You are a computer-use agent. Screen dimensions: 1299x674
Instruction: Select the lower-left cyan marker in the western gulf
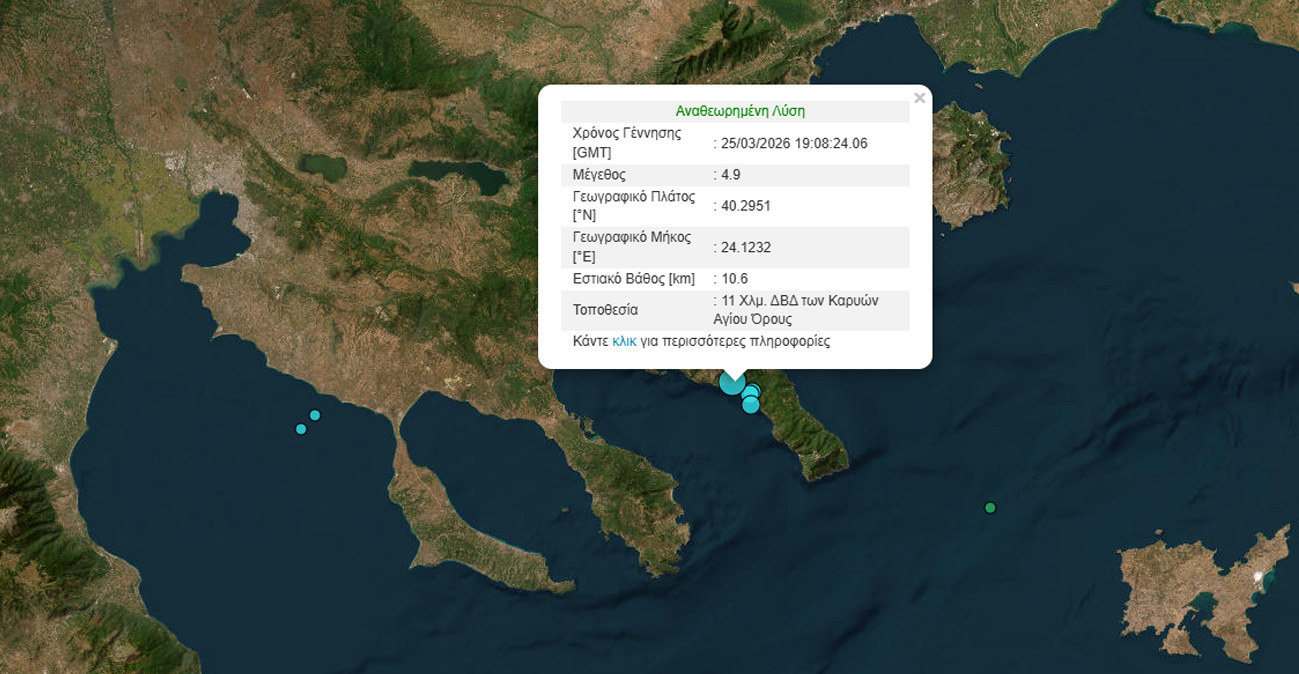pyautogui.click(x=301, y=429)
